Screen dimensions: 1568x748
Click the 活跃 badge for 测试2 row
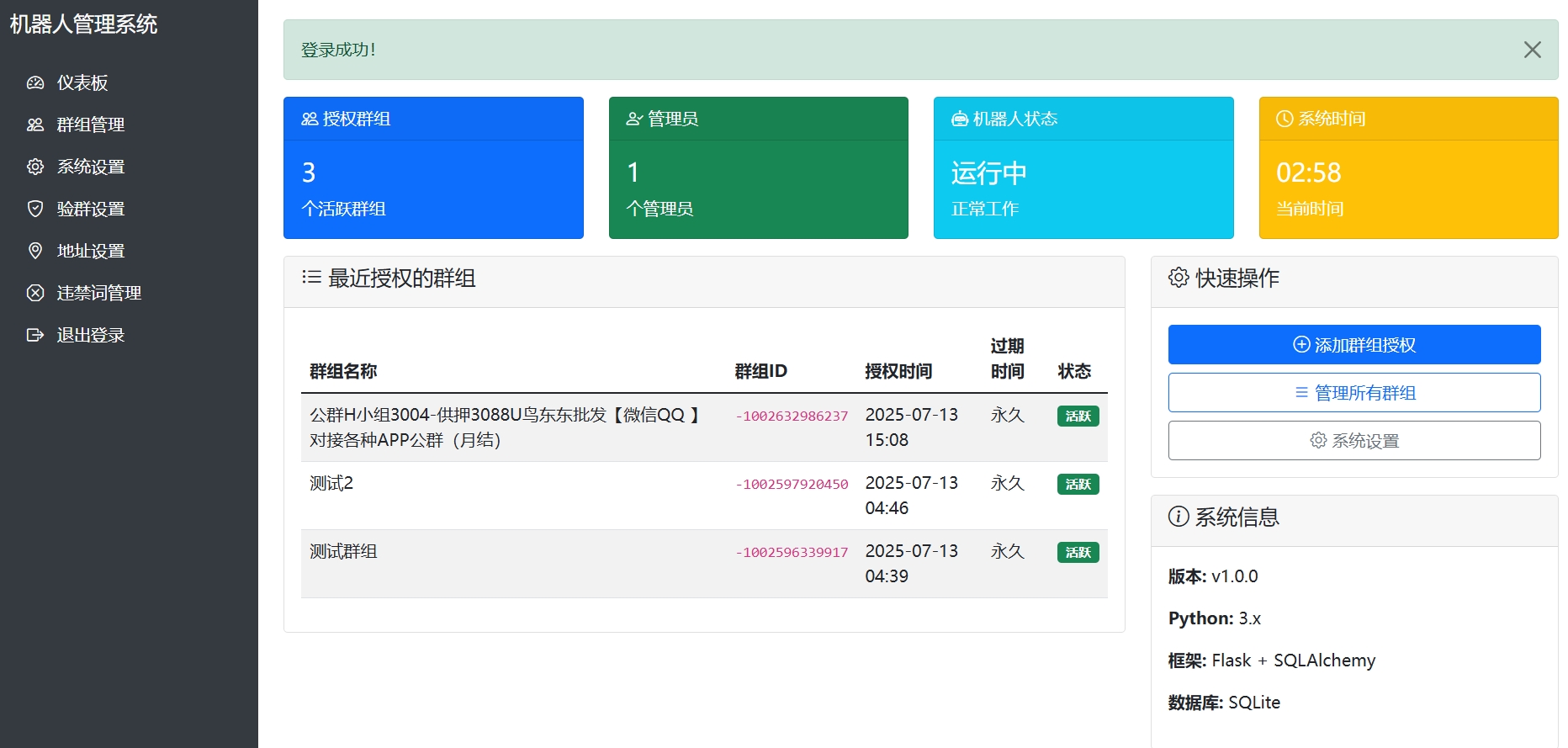[x=1078, y=484]
